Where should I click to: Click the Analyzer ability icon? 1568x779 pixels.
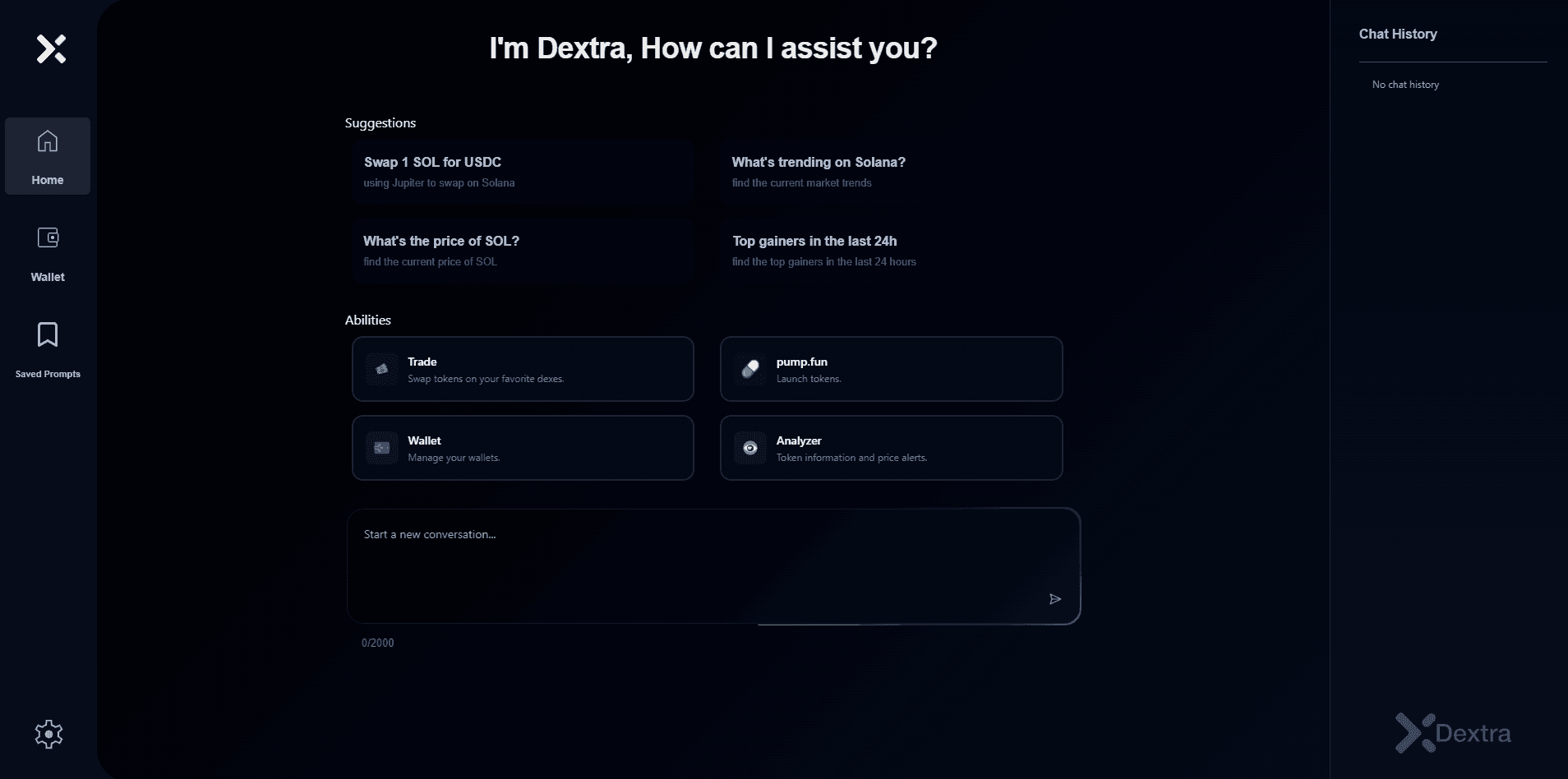point(749,448)
